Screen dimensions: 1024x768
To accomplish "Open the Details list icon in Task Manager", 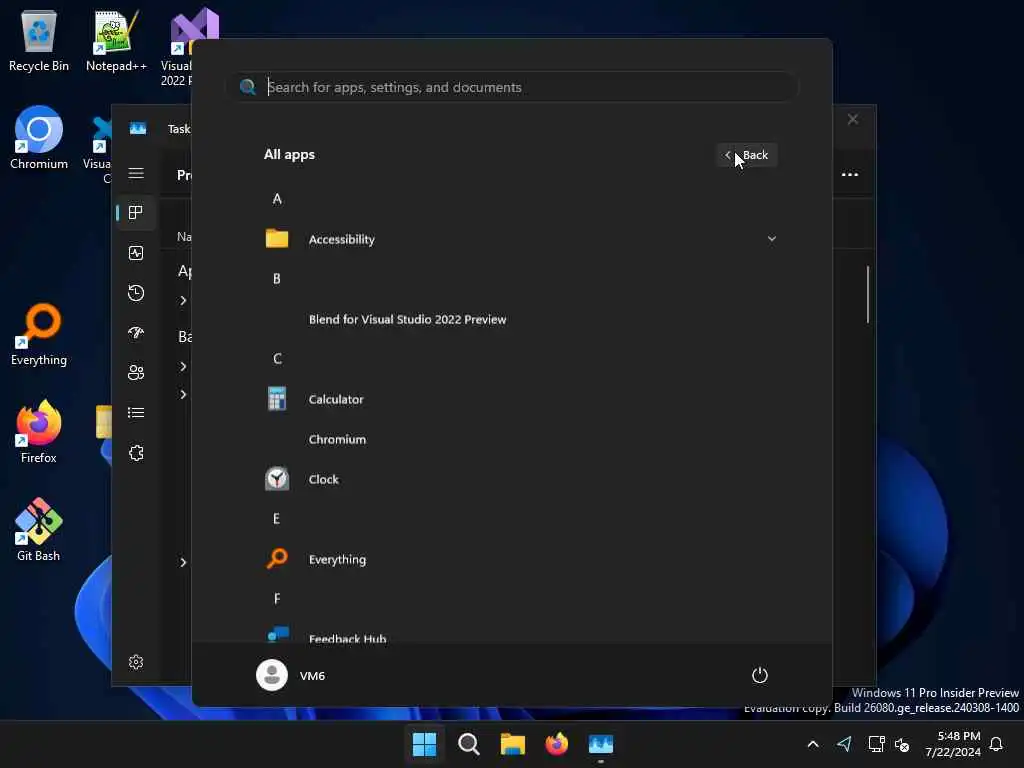I will [x=136, y=413].
